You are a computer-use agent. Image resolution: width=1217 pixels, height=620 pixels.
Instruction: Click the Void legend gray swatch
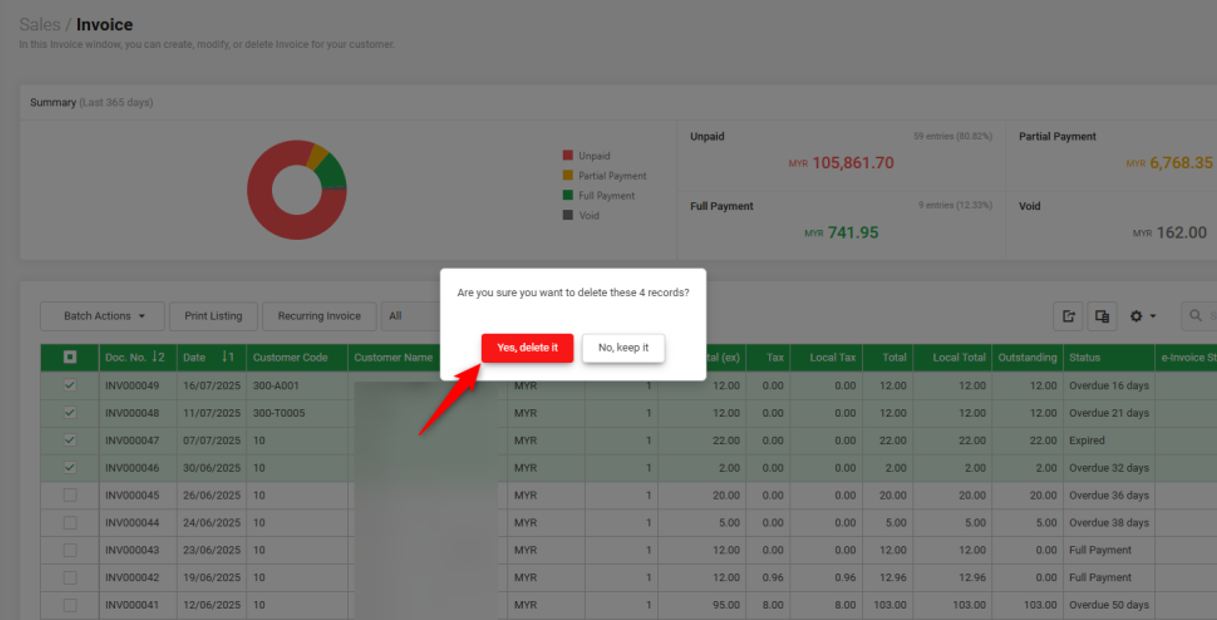(x=568, y=215)
